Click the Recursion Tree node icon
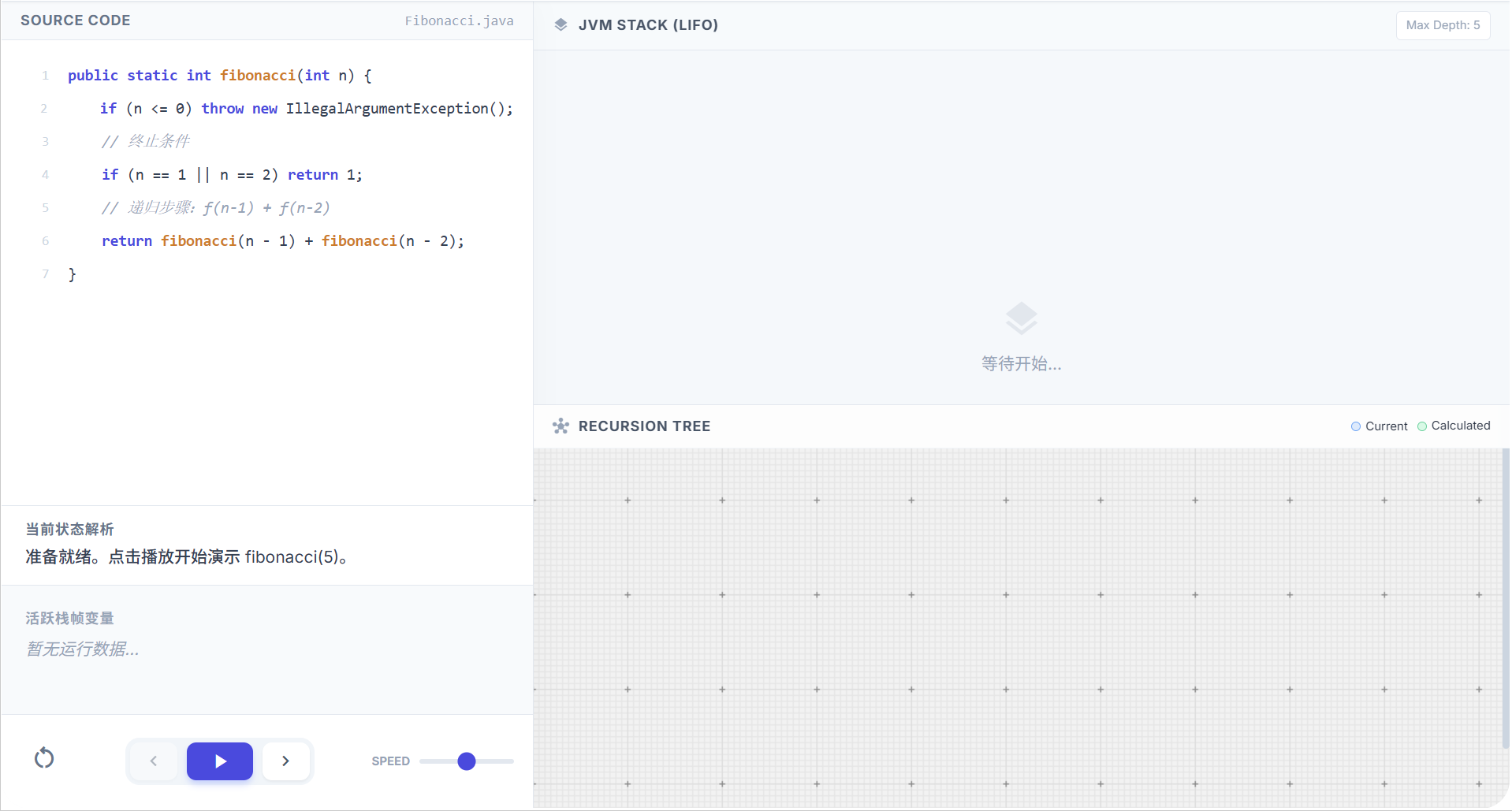The width and height of the screenshot is (1512, 811). pos(560,426)
